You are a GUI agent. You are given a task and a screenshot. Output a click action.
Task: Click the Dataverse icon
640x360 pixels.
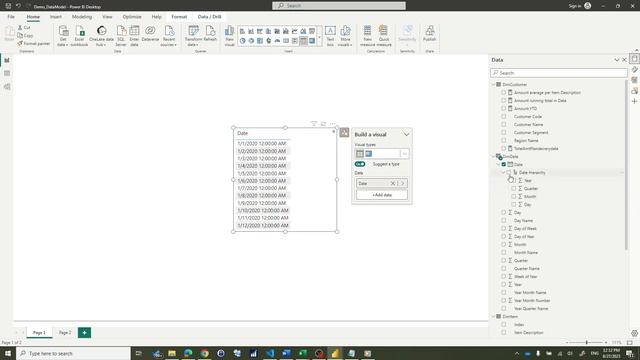150,33
